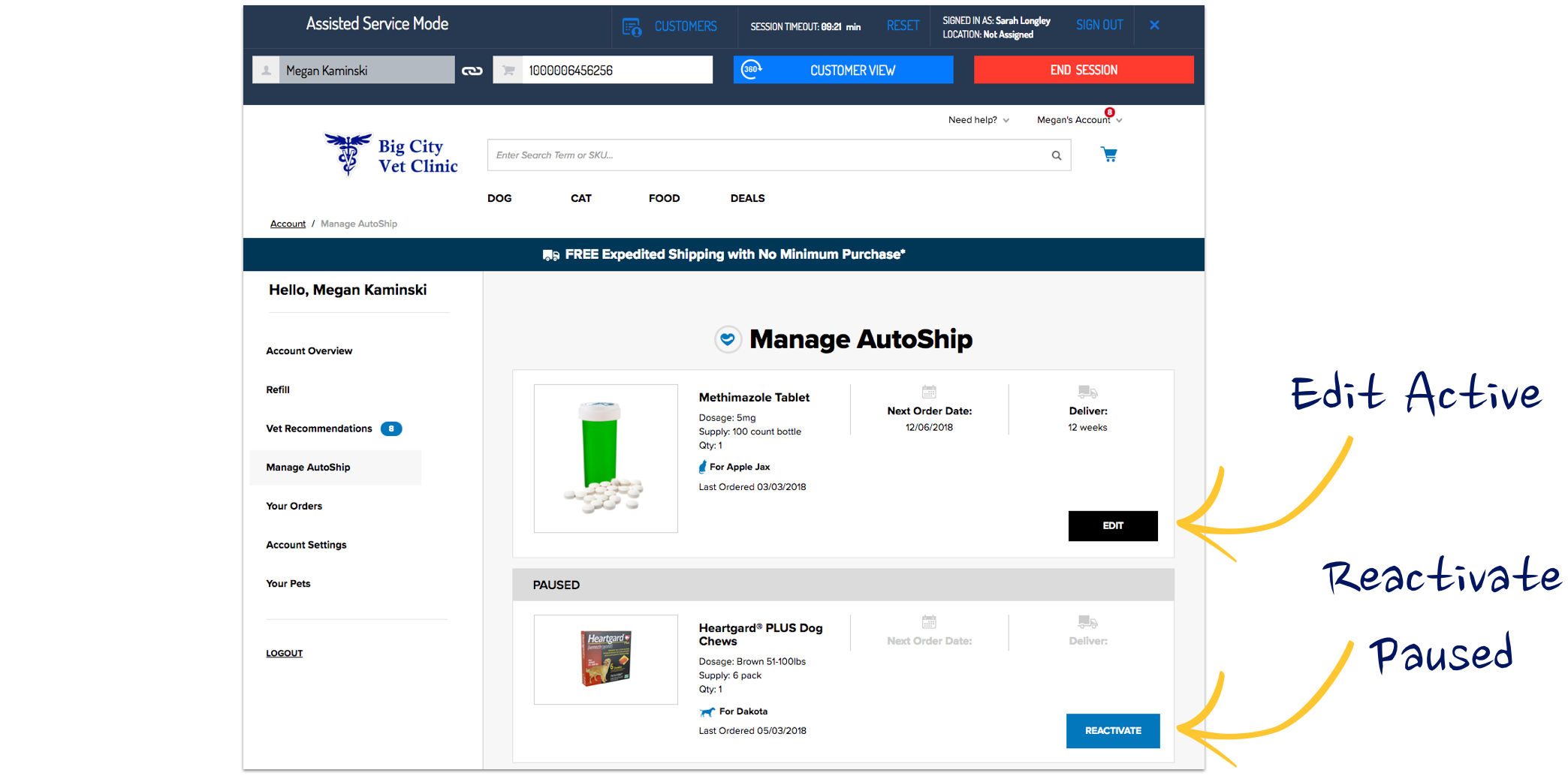Click the dog icon next to For Dakota

point(707,711)
